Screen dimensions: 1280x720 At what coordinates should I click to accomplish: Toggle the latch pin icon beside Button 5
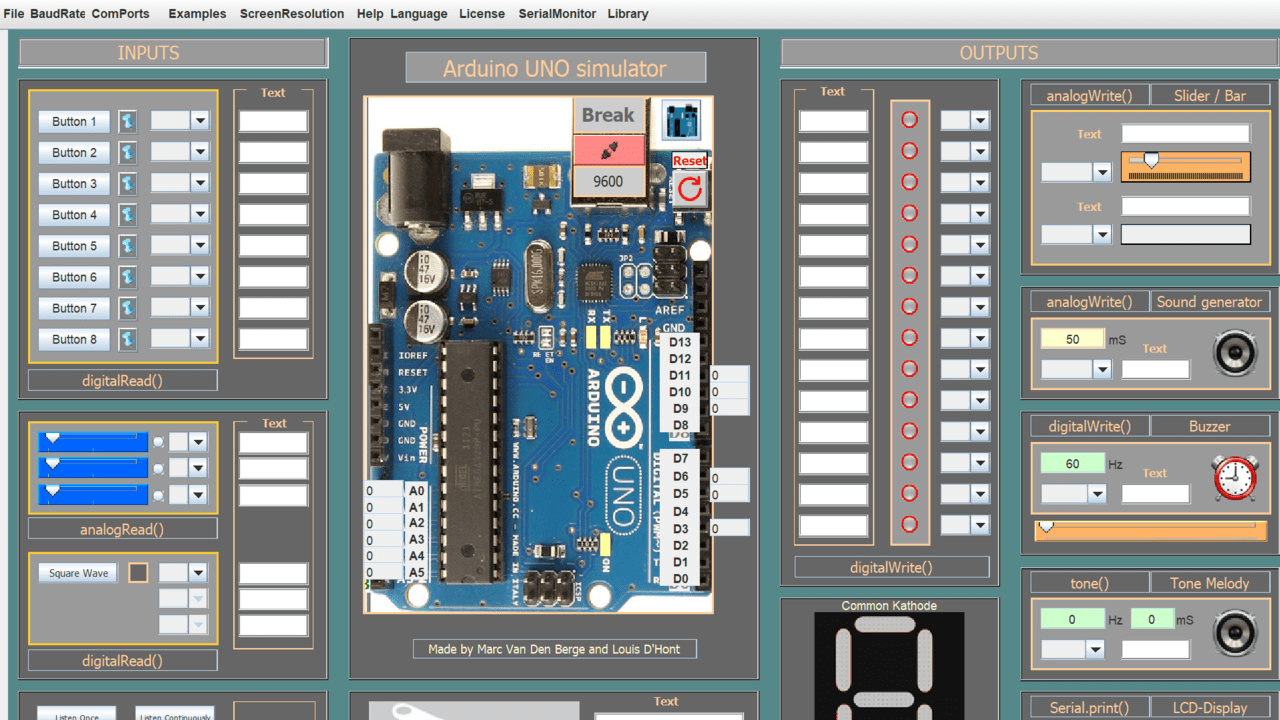[x=127, y=245]
